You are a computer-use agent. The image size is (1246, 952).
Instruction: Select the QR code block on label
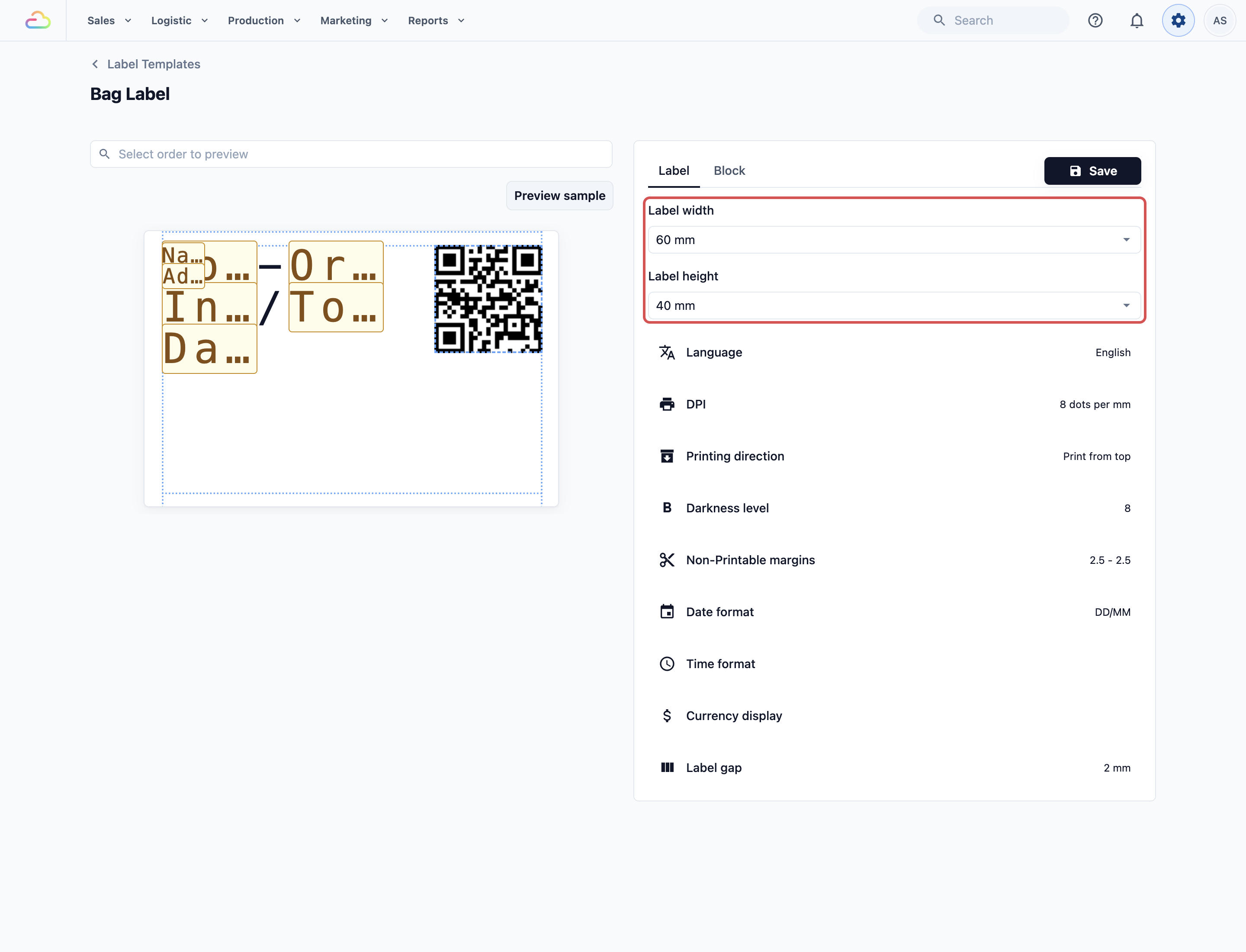(488, 299)
